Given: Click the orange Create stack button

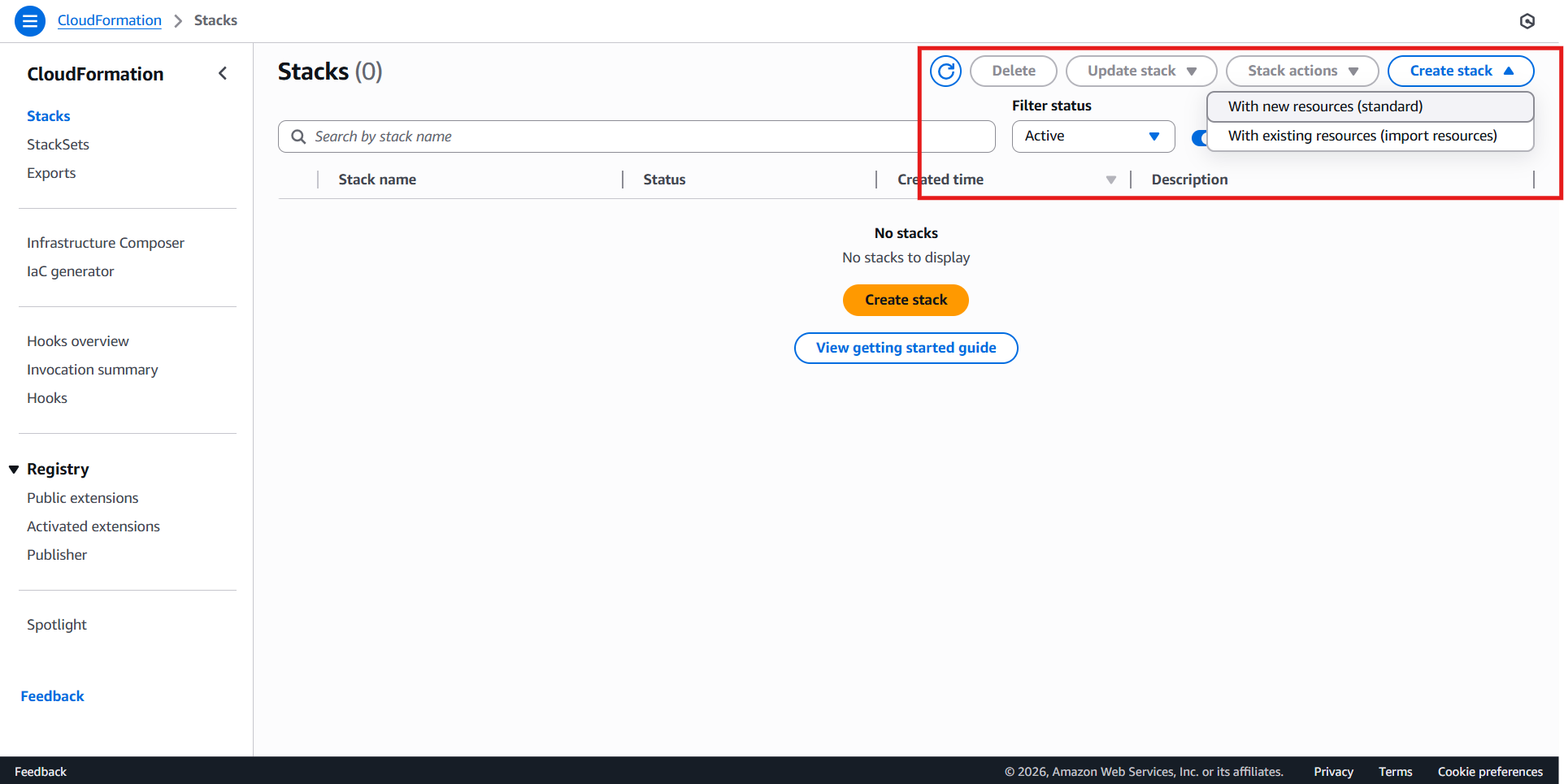Looking at the screenshot, I should pos(906,300).
